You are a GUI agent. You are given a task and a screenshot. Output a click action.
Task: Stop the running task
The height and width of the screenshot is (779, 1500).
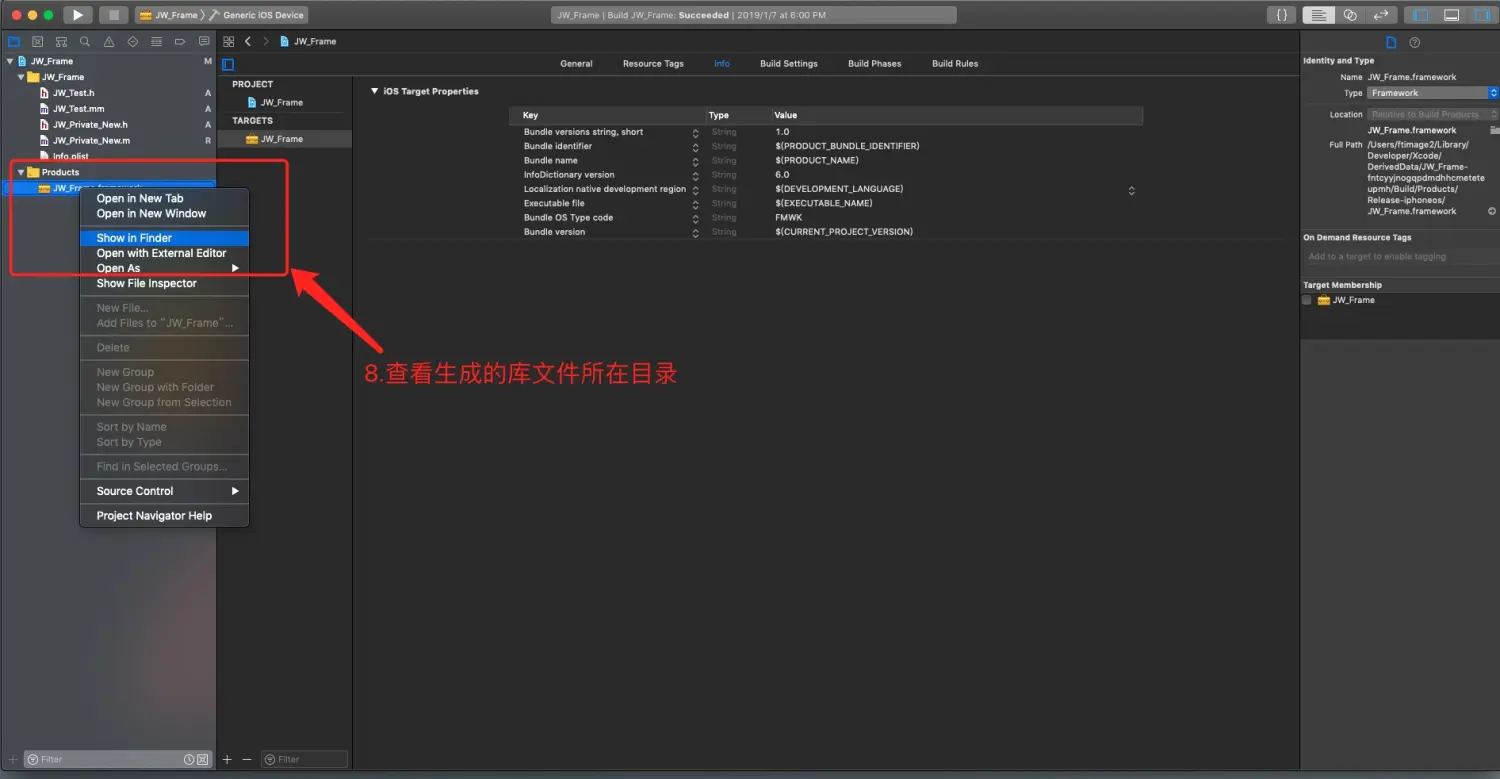tap(114, 15)
